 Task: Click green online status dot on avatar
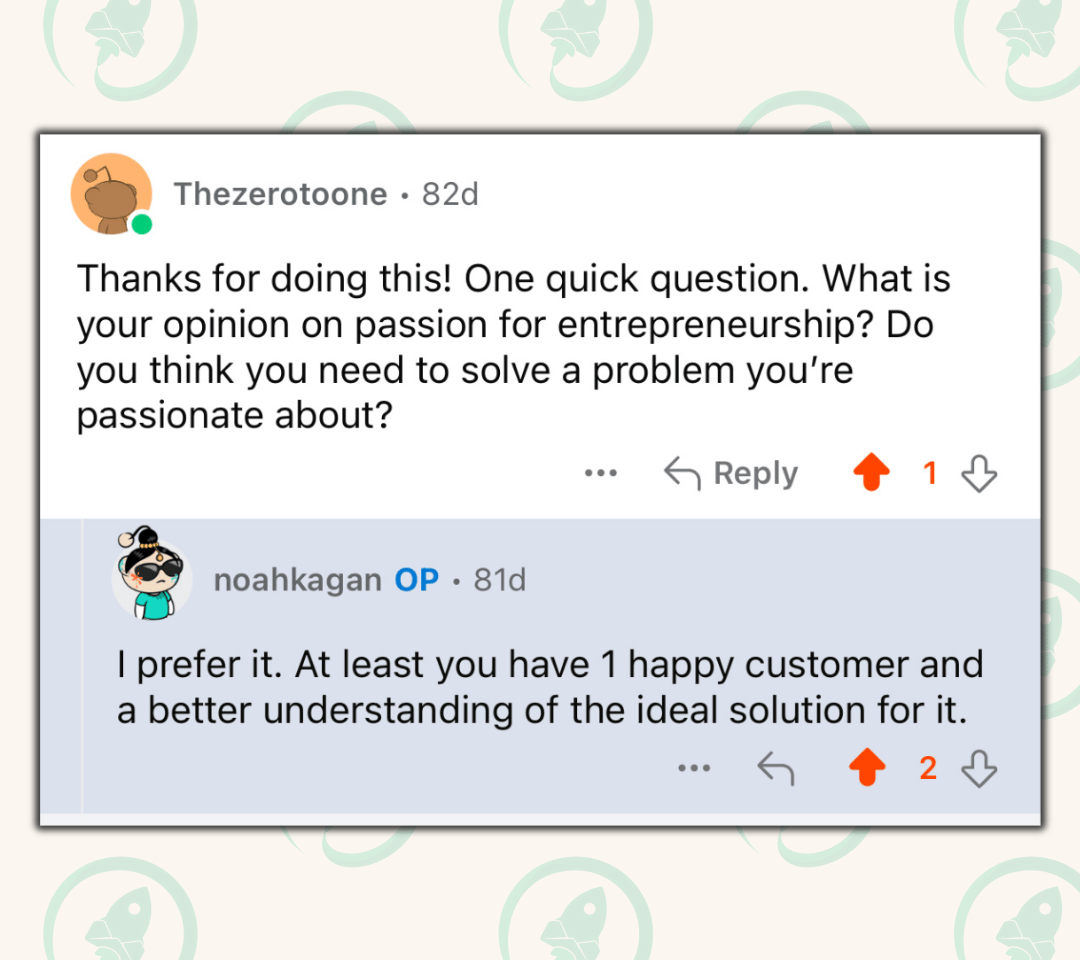(x=142, y=225)
